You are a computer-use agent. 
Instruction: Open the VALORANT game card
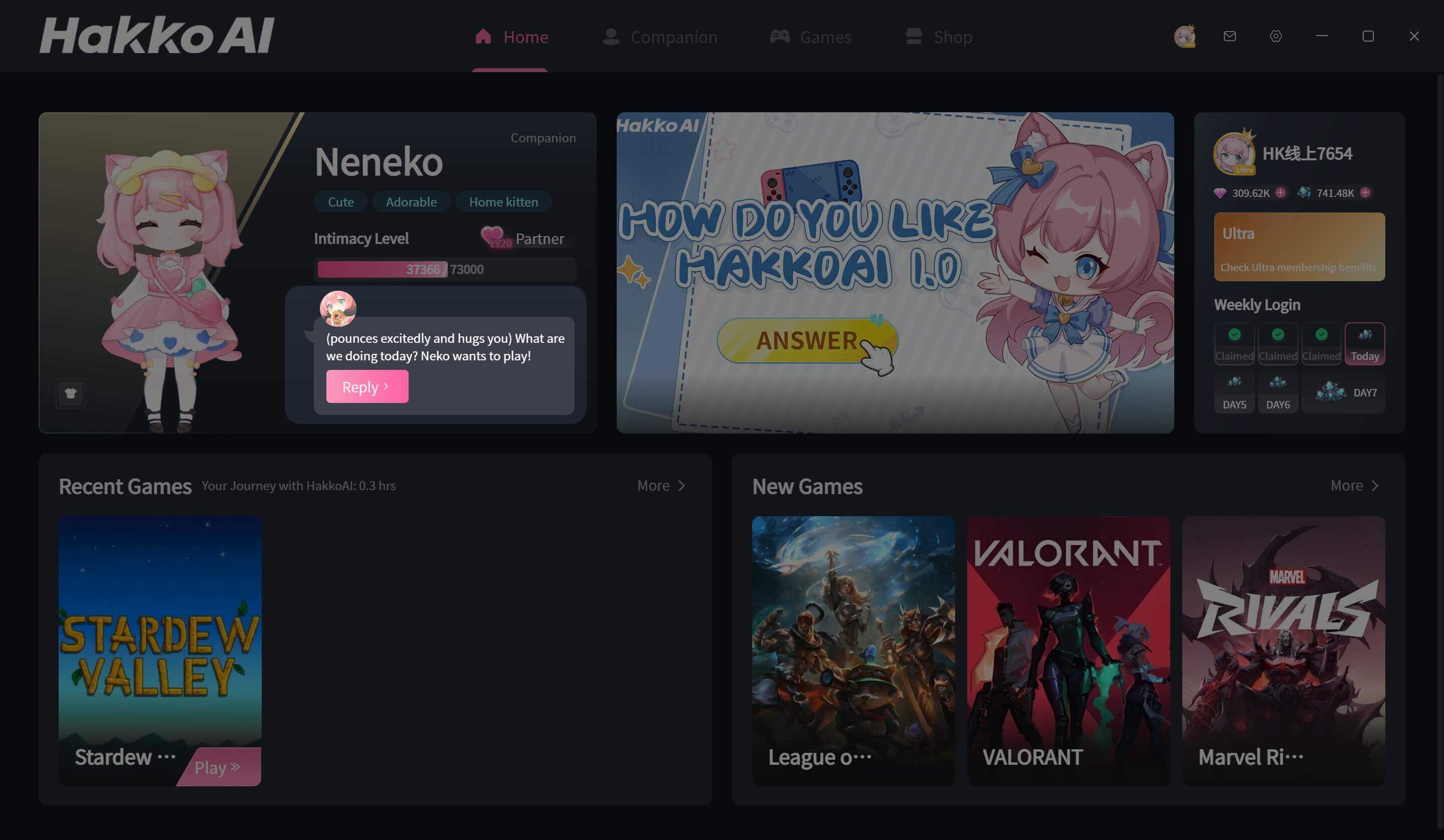[1068, 651]
